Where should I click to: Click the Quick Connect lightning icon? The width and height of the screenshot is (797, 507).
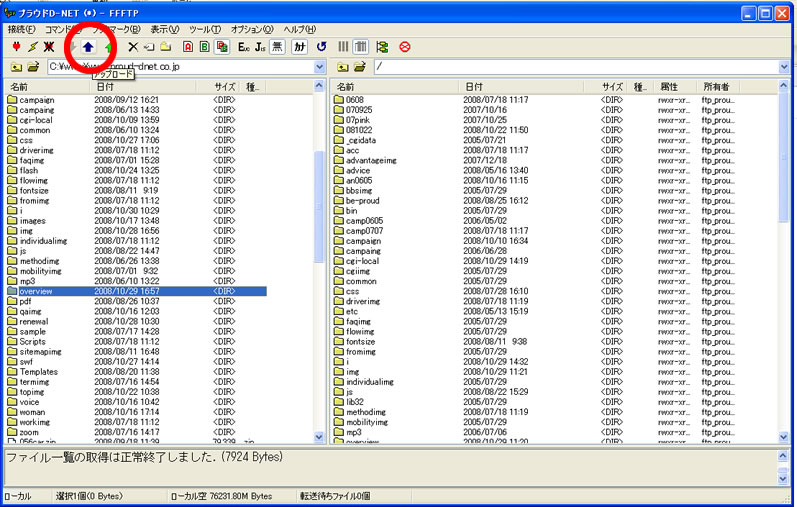tap(32, 47)
